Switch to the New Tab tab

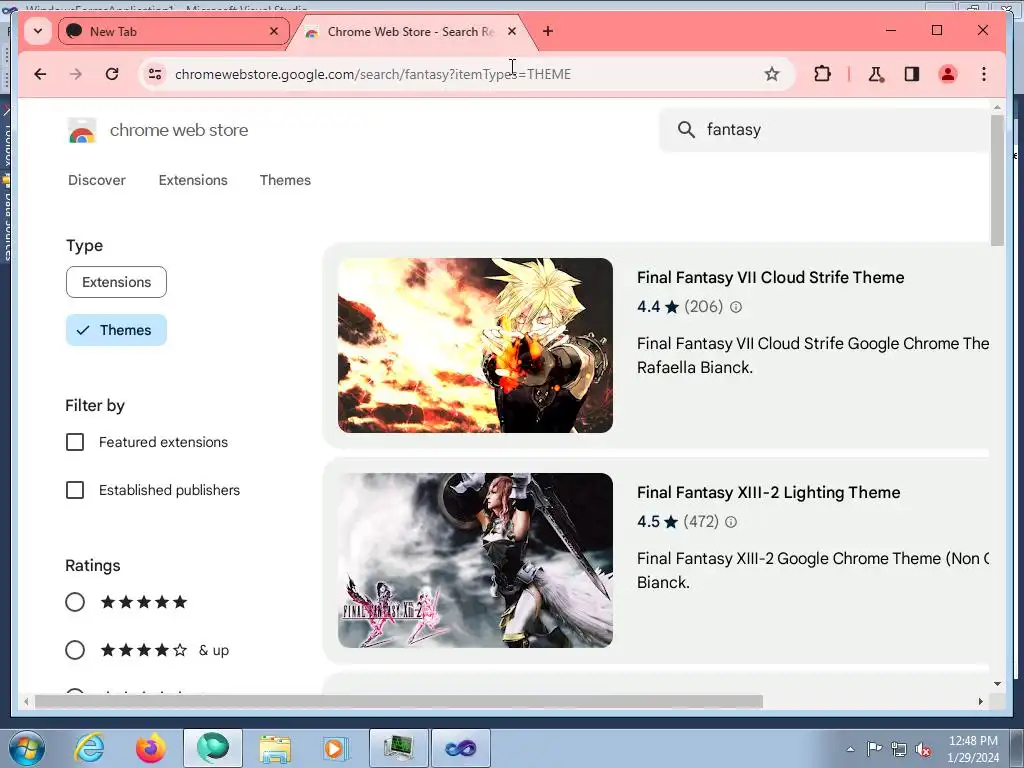pos(173,31)
